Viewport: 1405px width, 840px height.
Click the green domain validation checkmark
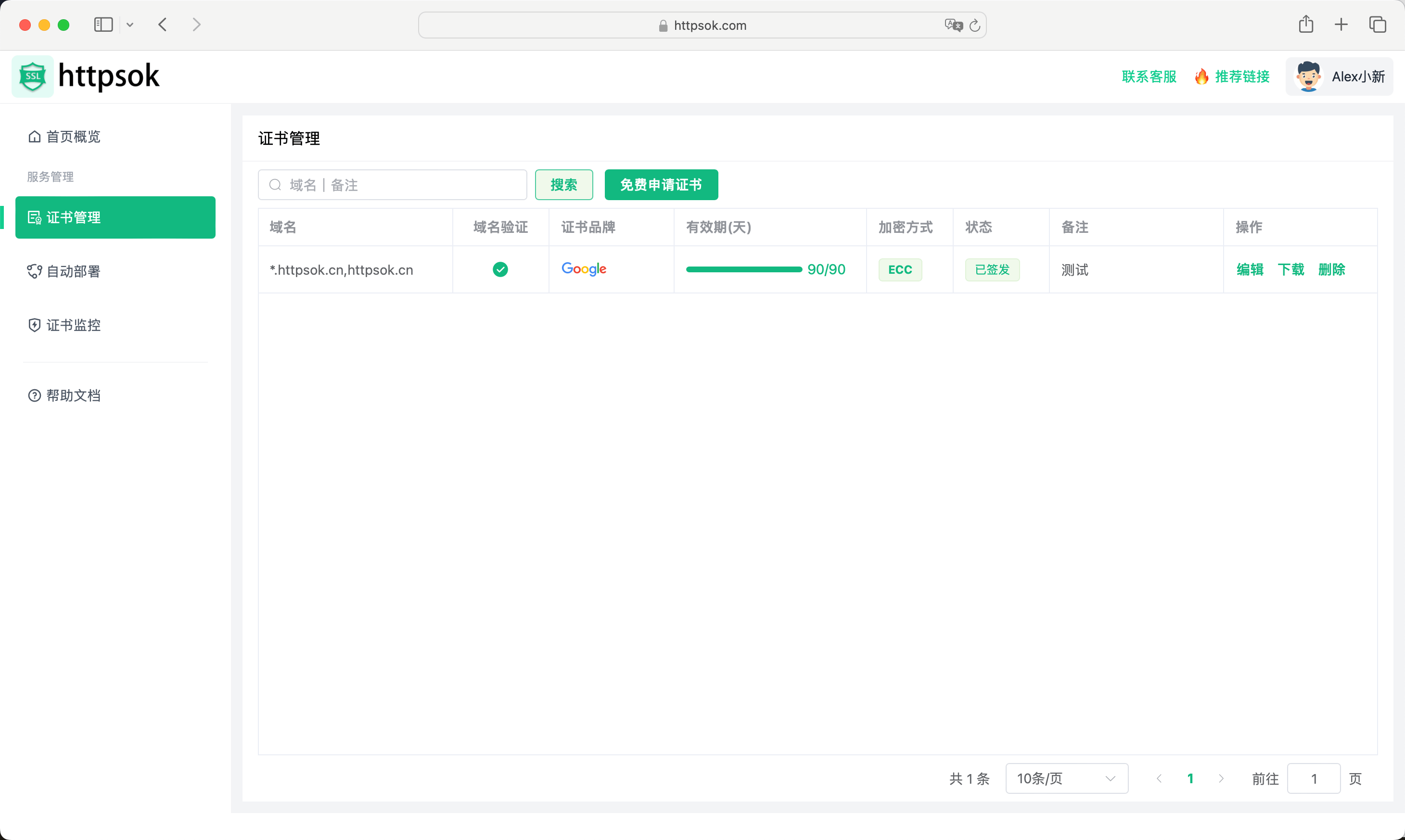tap(500, 269)
